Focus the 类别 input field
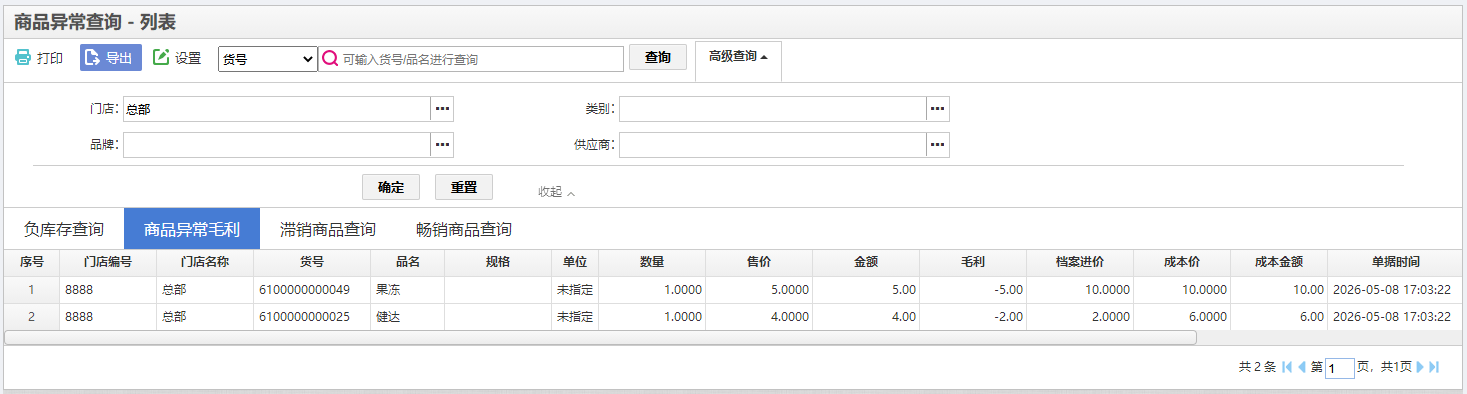The height and width of the screenshot is (394, 1467). [x=773, y=109]
